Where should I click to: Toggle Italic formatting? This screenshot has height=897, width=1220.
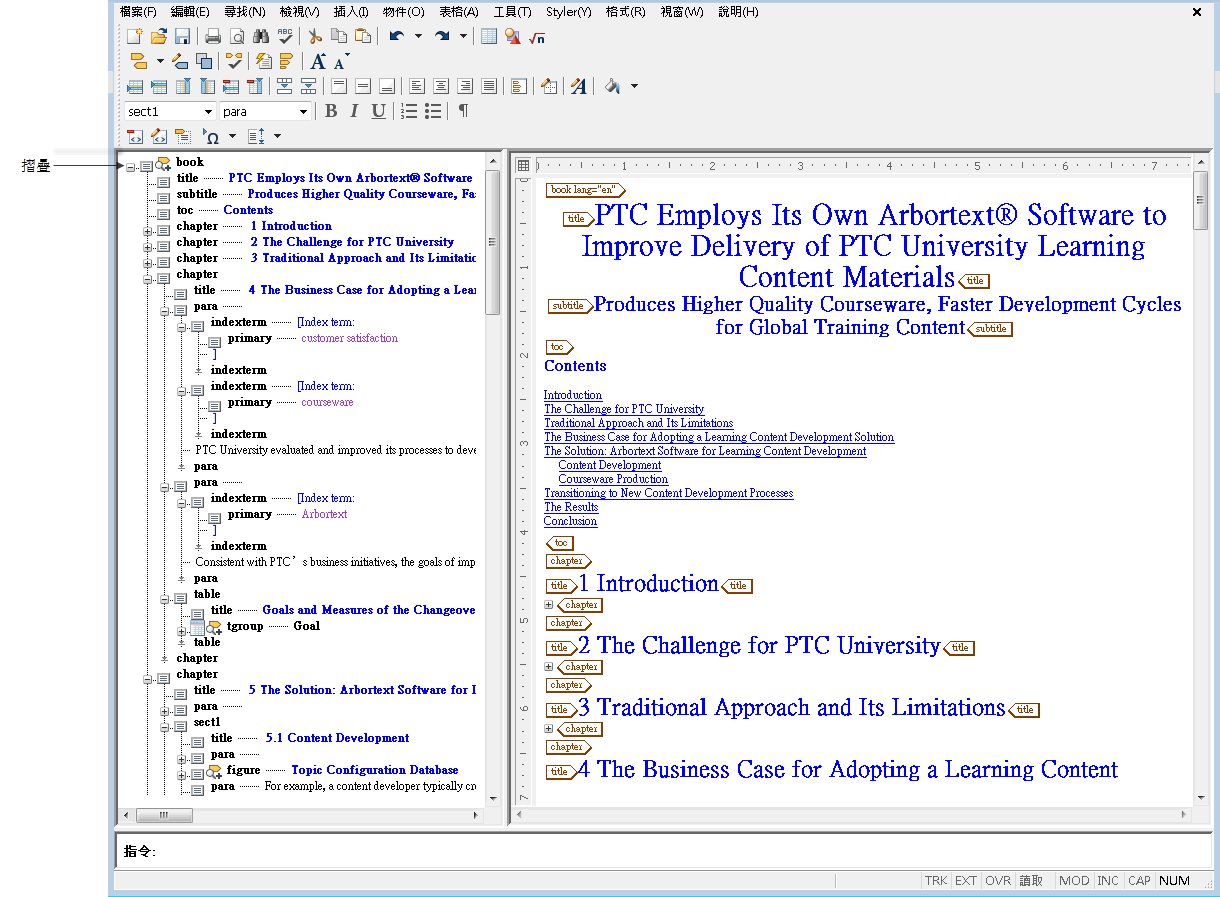tap(354, 111)
